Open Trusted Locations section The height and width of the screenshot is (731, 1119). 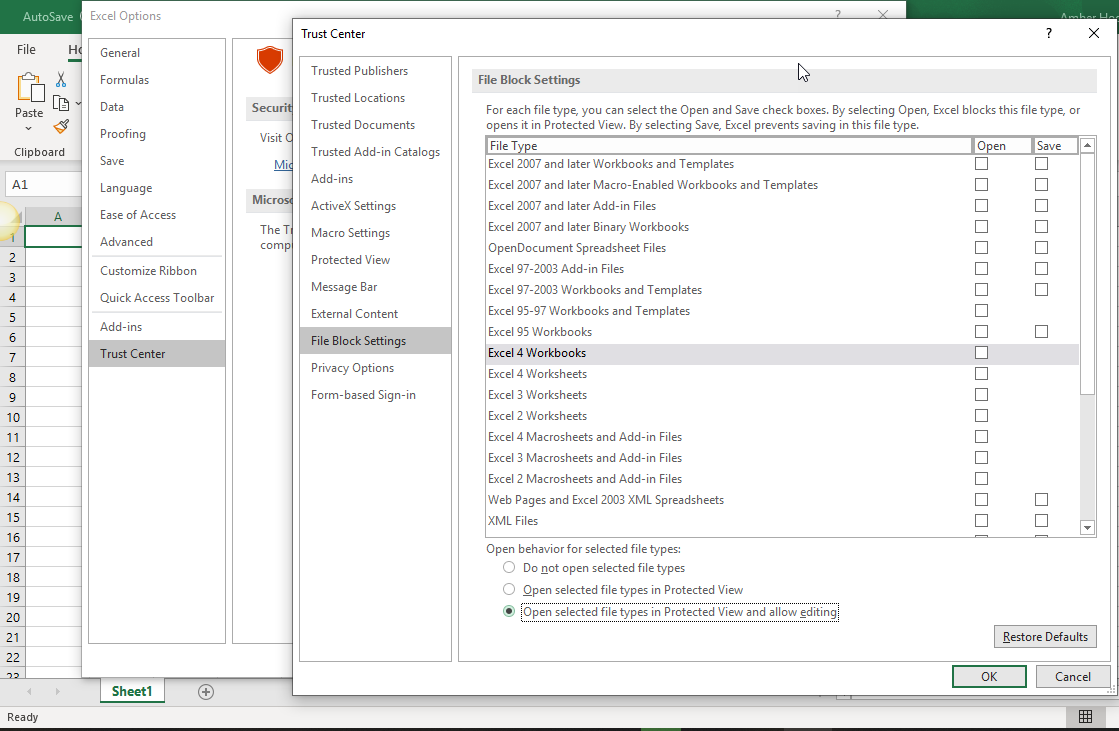point(375,98)
